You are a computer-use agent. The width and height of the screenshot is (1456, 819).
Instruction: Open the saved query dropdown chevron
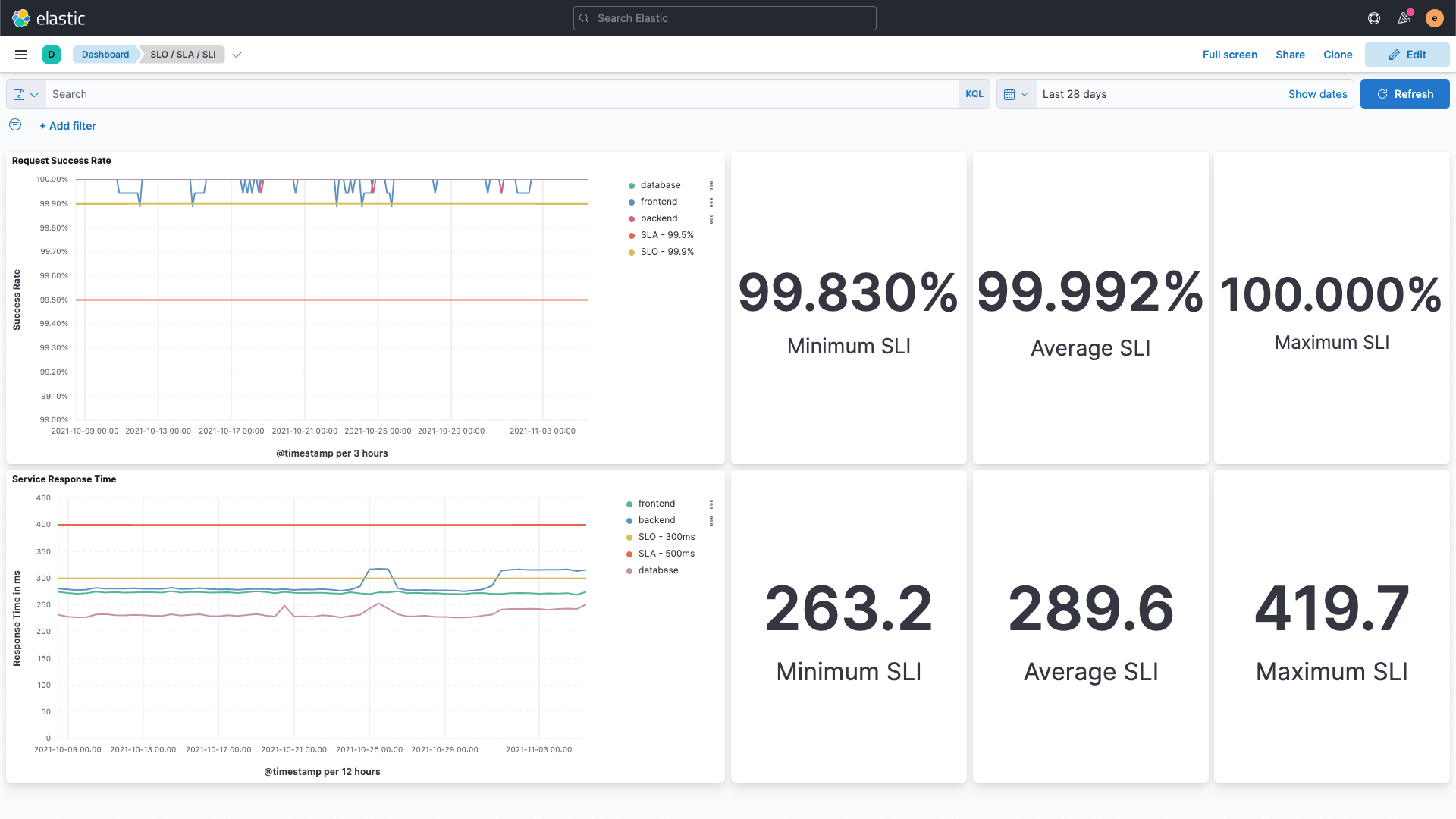[33, 94]
